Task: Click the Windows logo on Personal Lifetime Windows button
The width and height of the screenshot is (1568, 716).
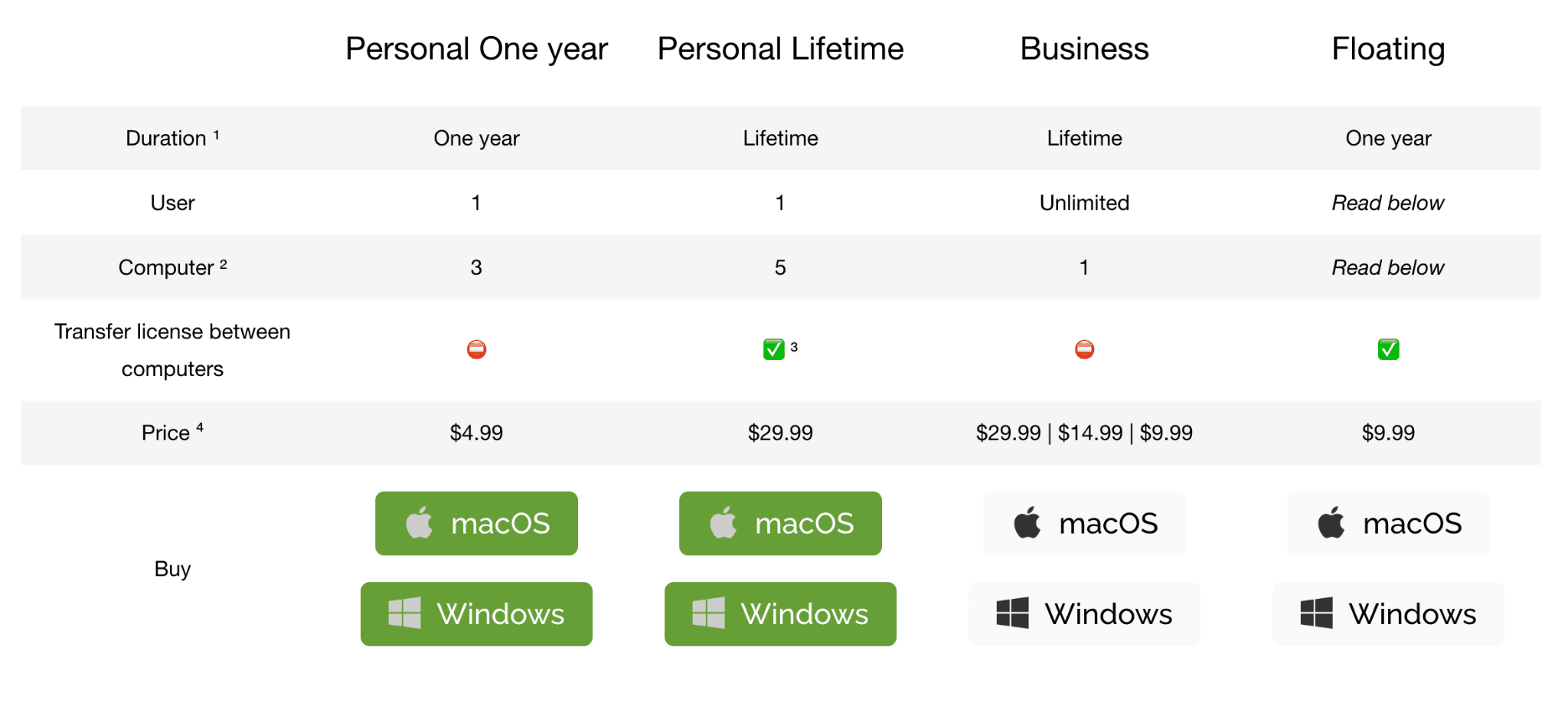Action: point(707,613)
